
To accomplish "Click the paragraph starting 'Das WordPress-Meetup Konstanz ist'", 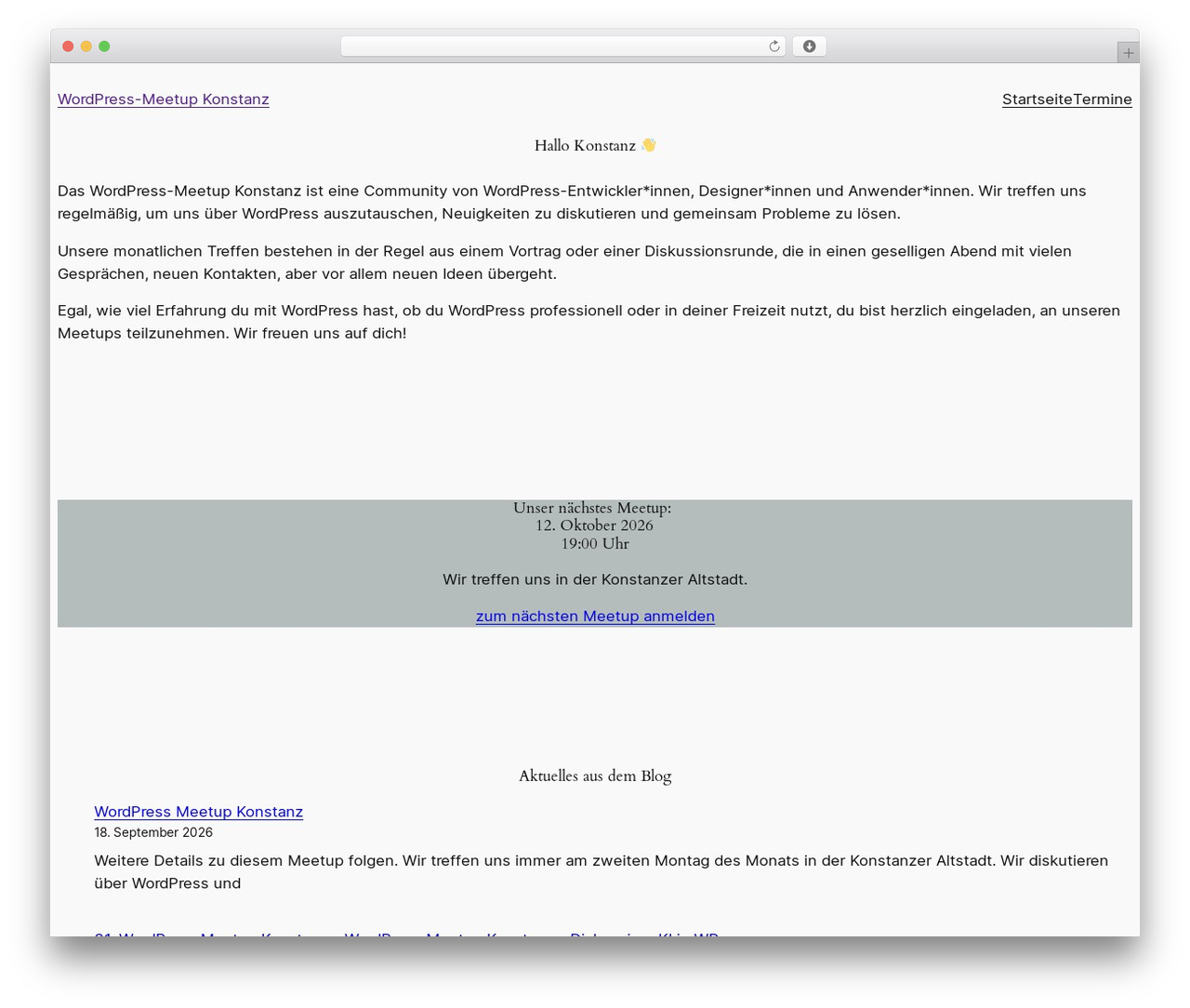I will coord(572,203).
